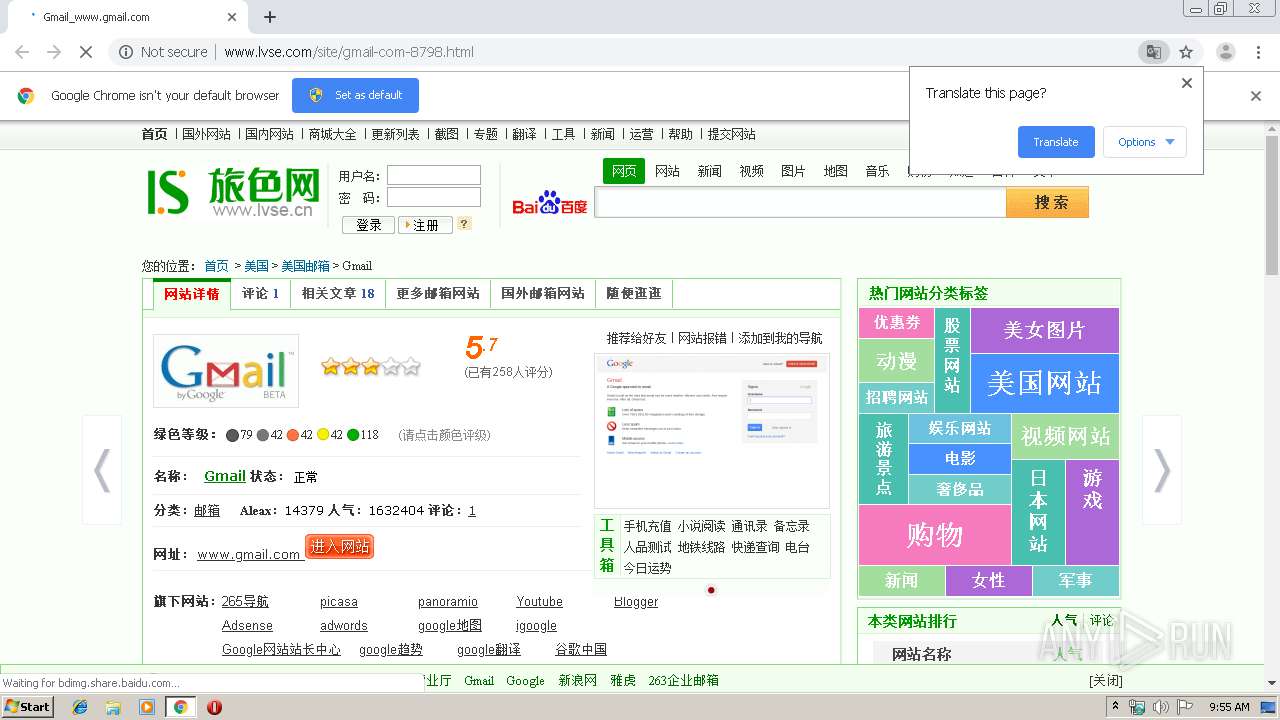Screen dimensions: 1280x720
Task: Click the Translate button
Action: (1056, 142)
